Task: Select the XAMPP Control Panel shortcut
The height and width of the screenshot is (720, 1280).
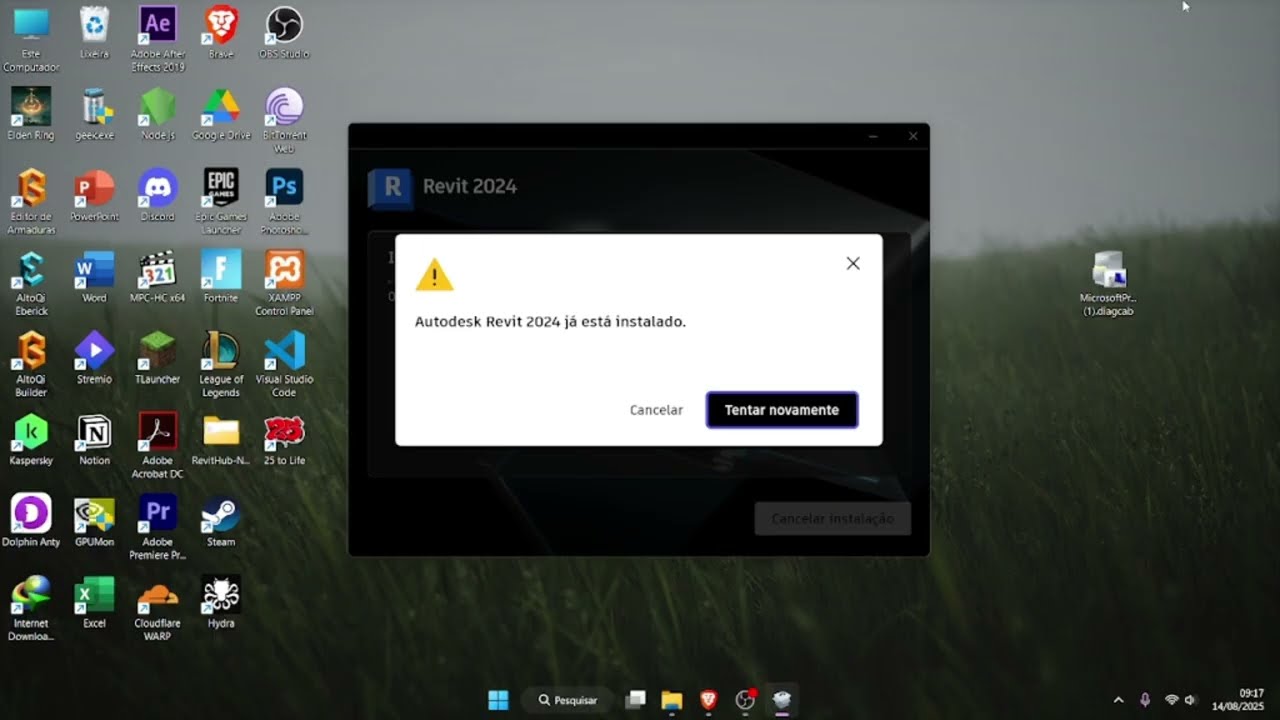Action: 284,284
